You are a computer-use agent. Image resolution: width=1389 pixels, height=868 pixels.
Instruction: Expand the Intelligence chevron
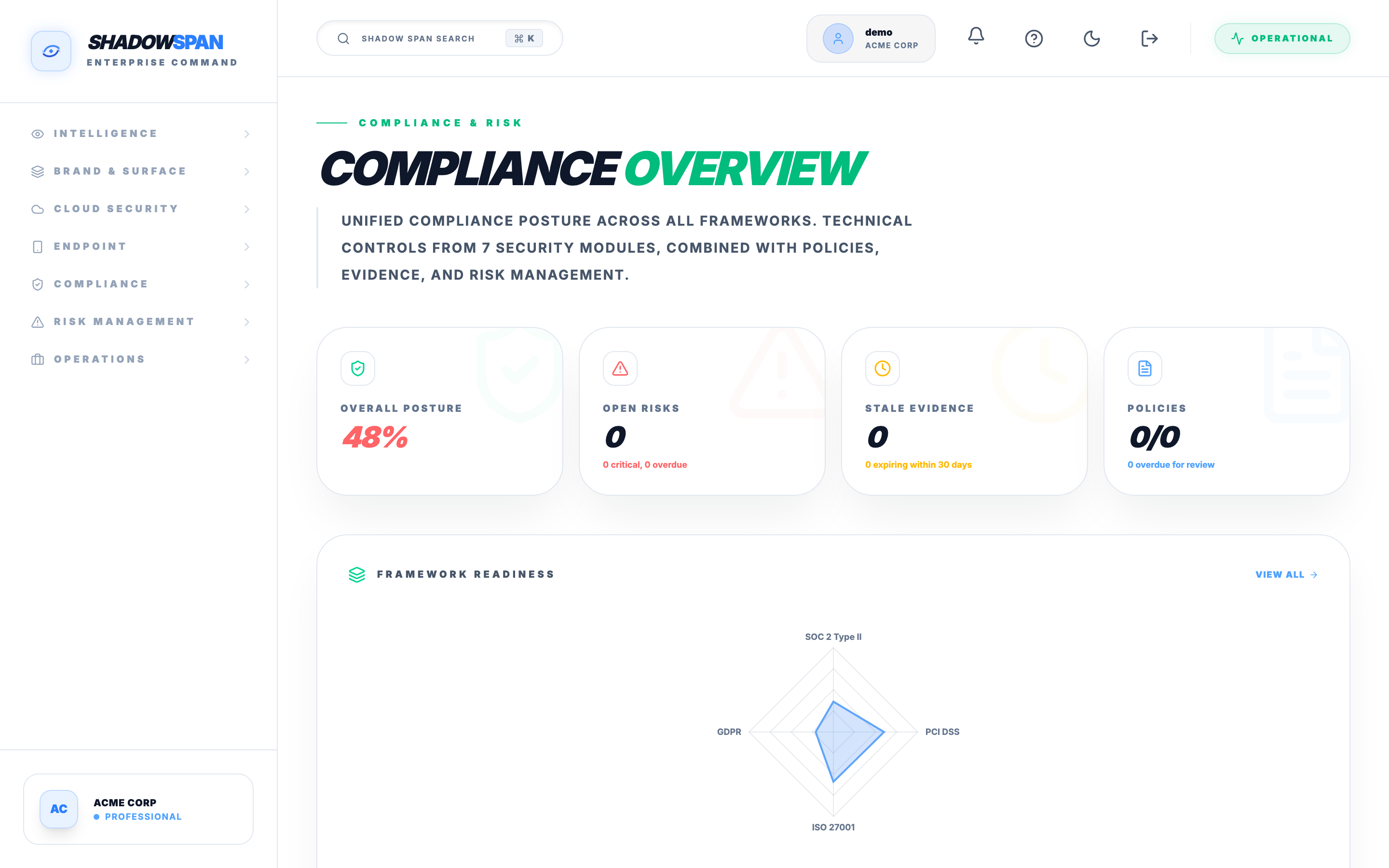tap(247, 134)
